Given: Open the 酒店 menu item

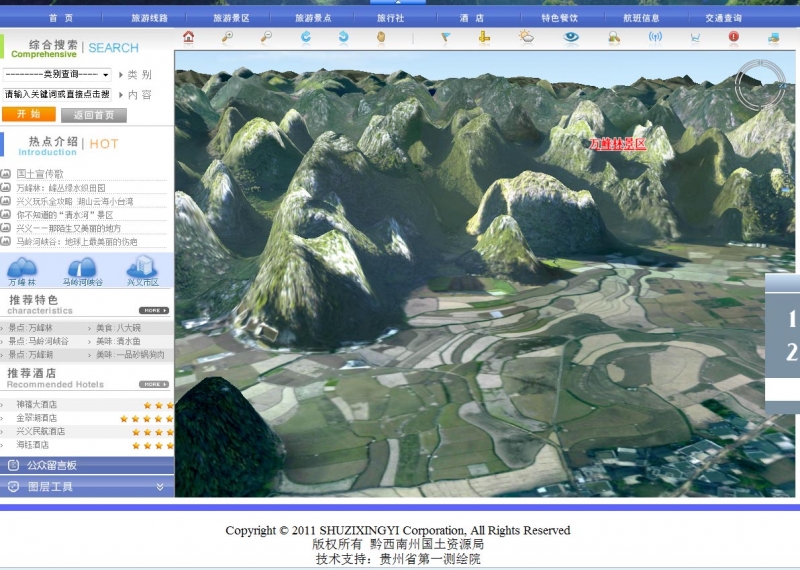Looking at the screenshot, I should click(x=471, y=18).
